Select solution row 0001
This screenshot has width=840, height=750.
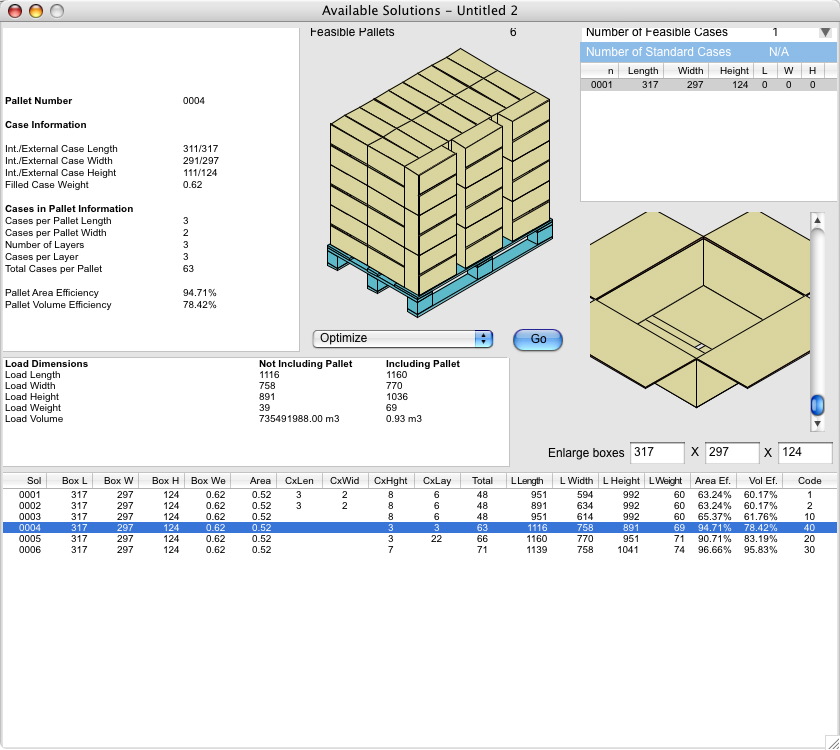419,495
